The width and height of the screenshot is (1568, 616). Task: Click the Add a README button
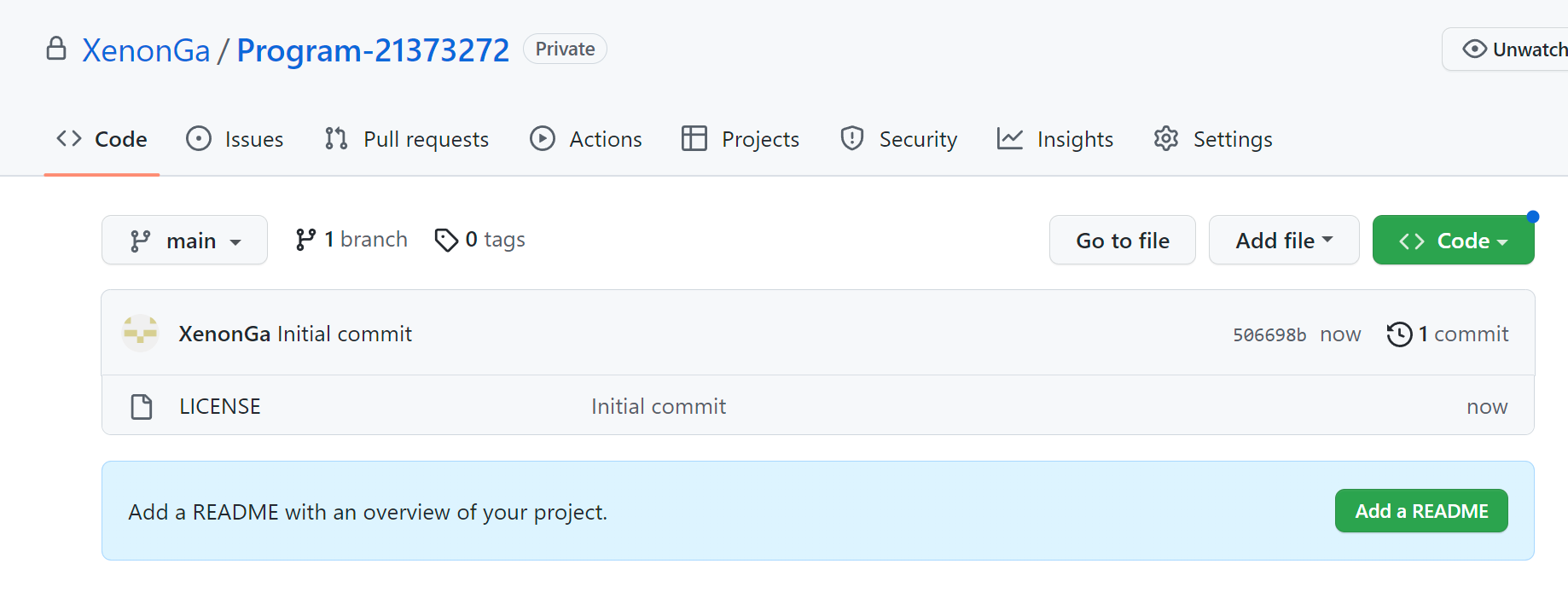click(x=1421, y=511)
